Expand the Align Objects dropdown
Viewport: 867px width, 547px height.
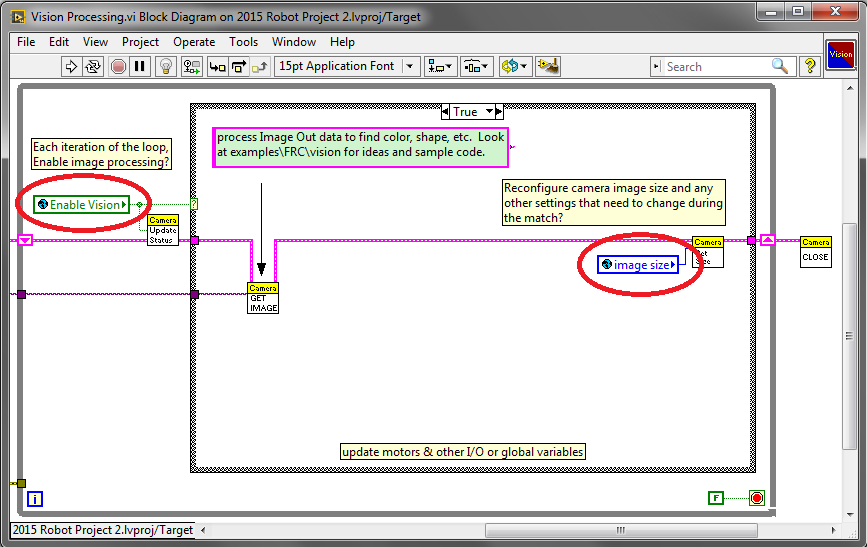[440, 66]
